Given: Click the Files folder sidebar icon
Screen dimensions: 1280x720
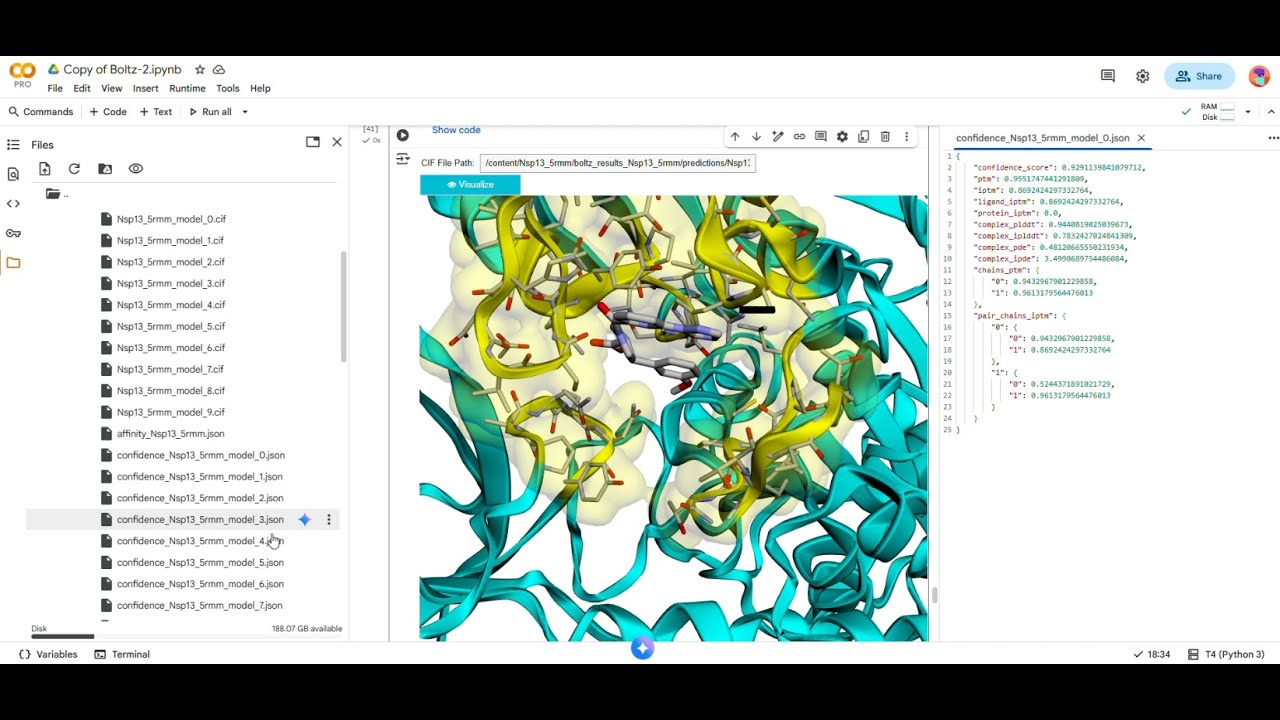Looking at the screenshot, I should (13, 263).
